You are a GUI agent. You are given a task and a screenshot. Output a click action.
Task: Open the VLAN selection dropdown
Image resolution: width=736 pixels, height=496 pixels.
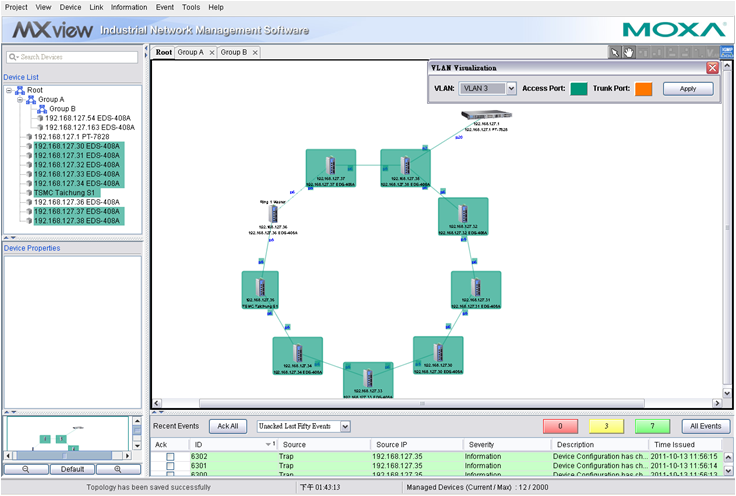coord(511,88)
